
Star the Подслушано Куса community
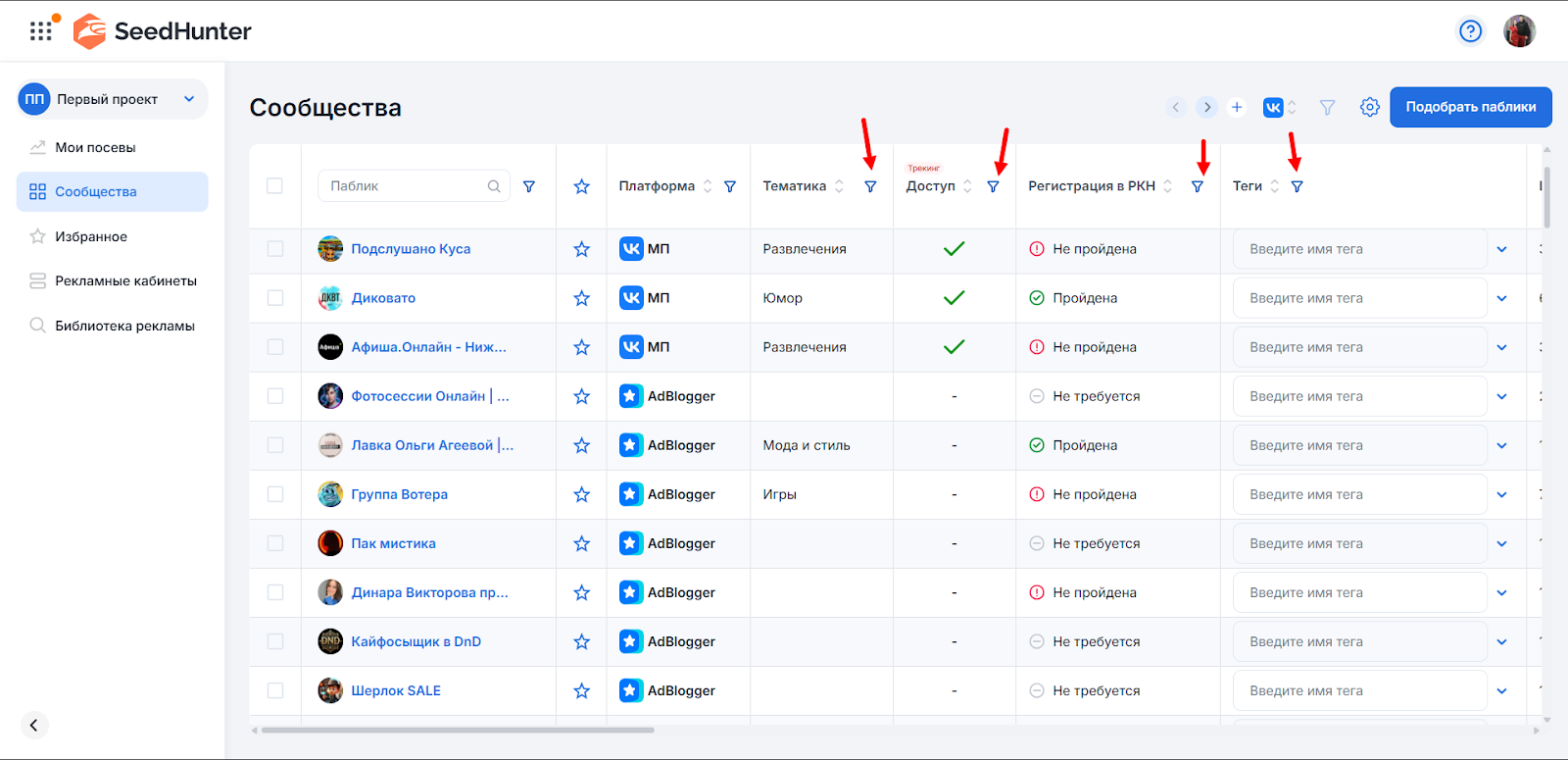coord(581,249)
